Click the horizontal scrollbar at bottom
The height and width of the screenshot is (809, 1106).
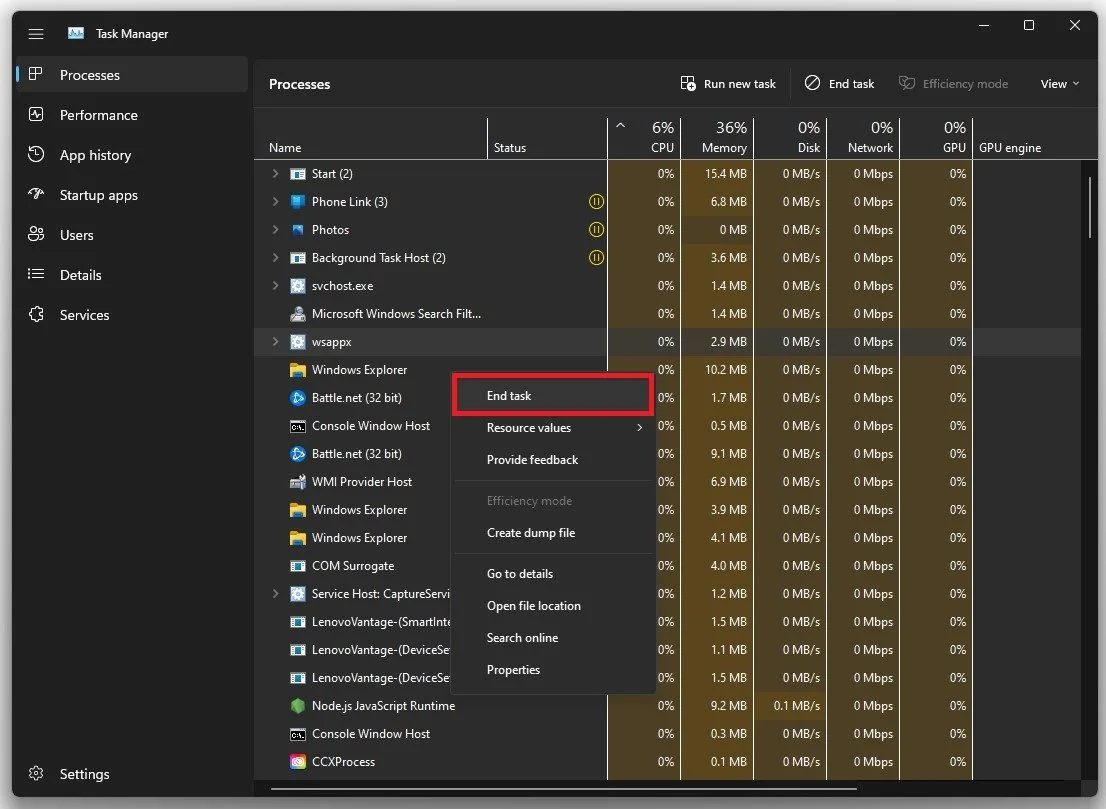[x=563, y=789]
